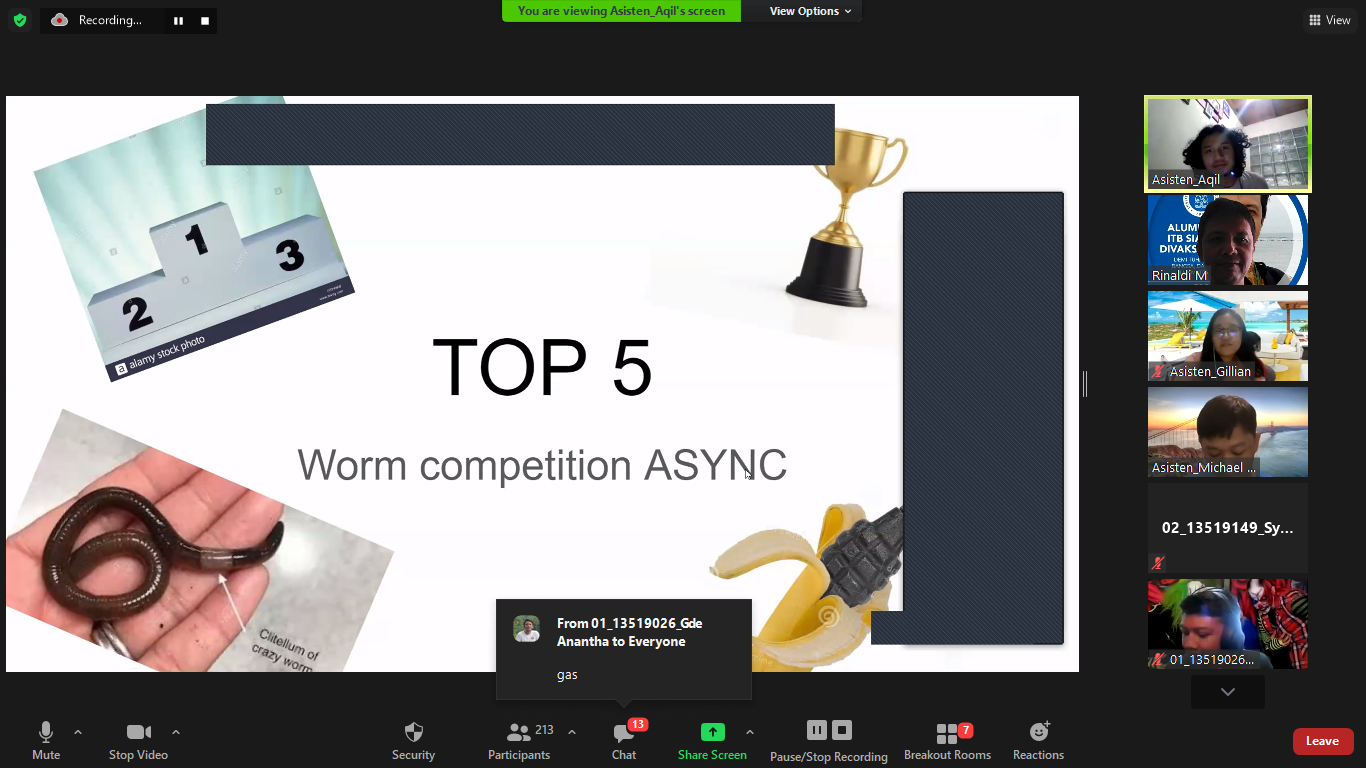Mute the microphone

[46, 741]
